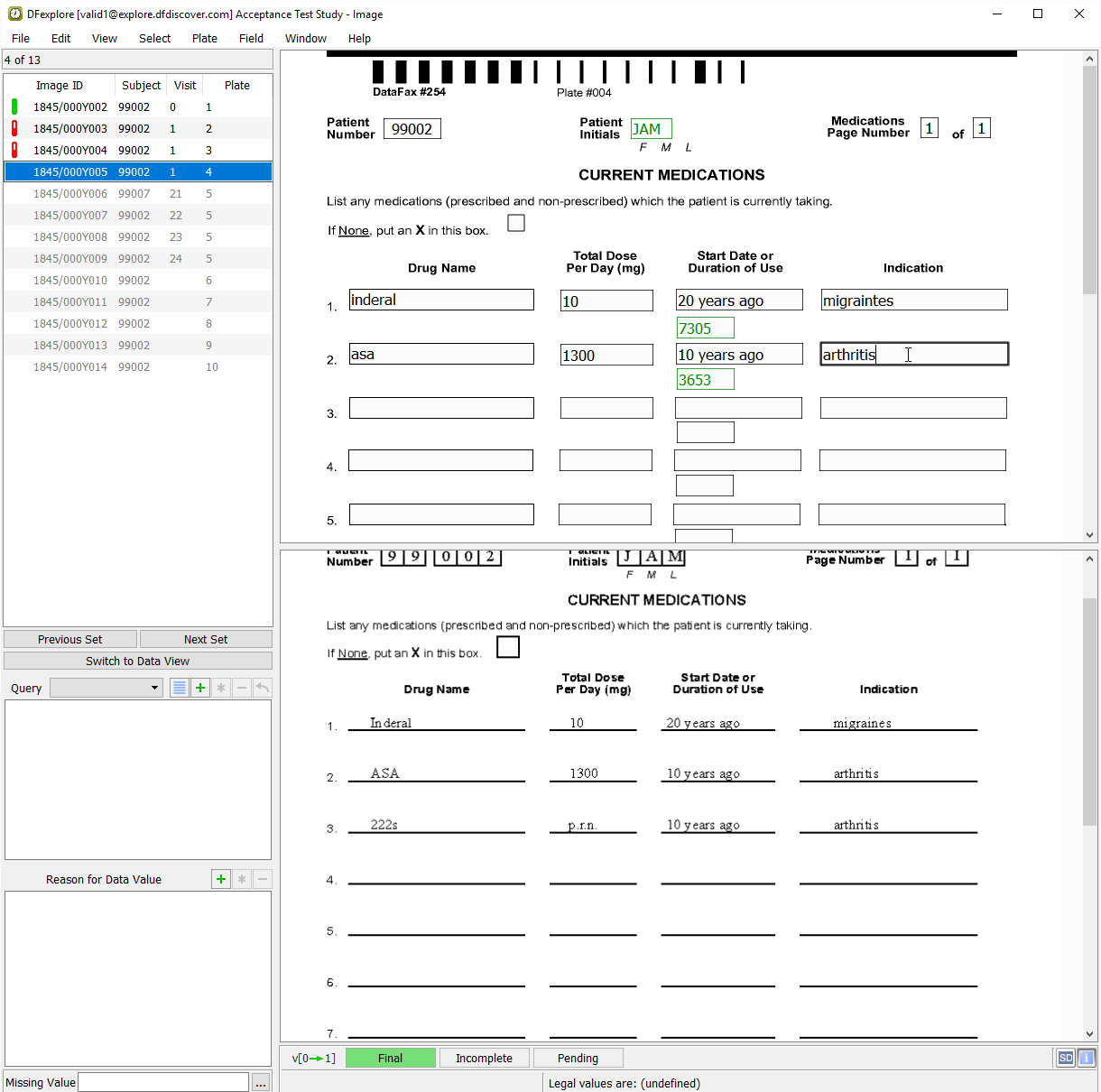Open the Plate menu

point(205,38)
